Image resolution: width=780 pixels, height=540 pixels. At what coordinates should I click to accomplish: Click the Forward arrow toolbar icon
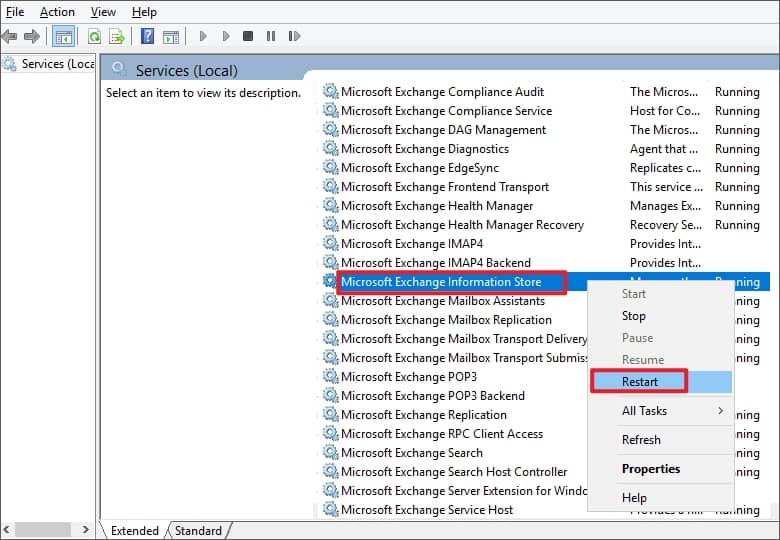[x=32, y=36]
